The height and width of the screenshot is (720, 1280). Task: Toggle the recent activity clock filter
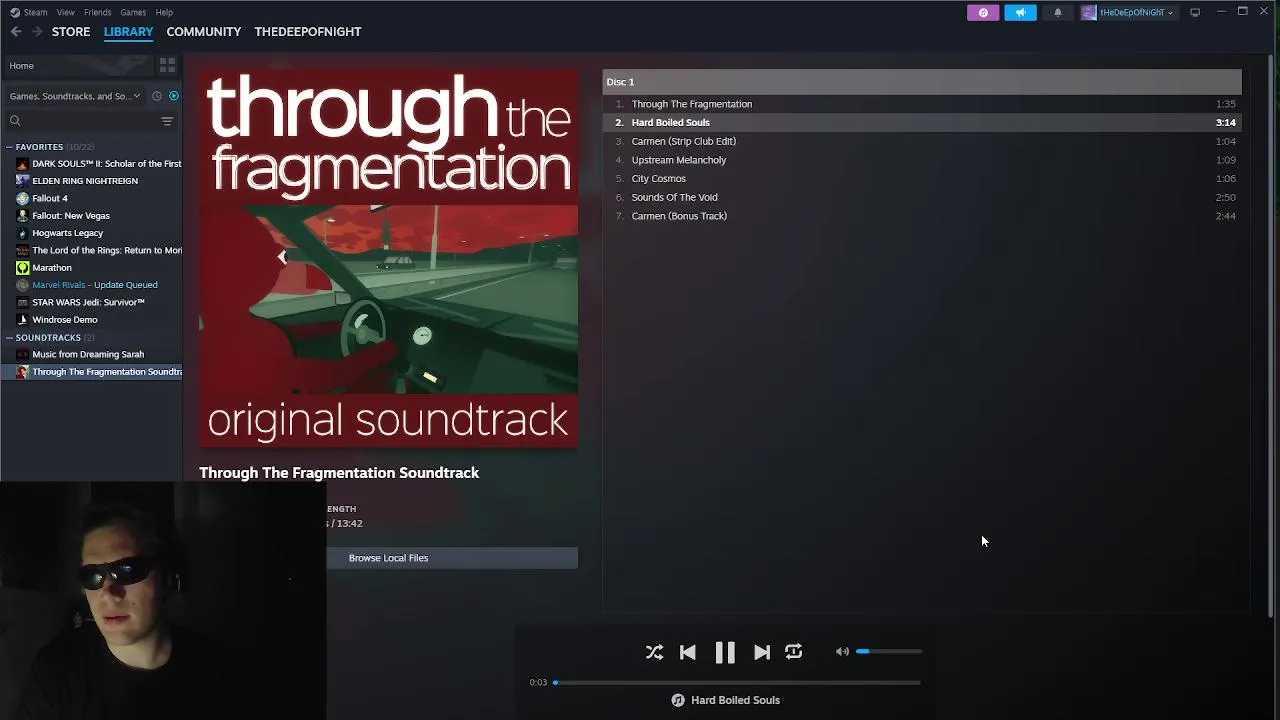(x=156, y=96)
